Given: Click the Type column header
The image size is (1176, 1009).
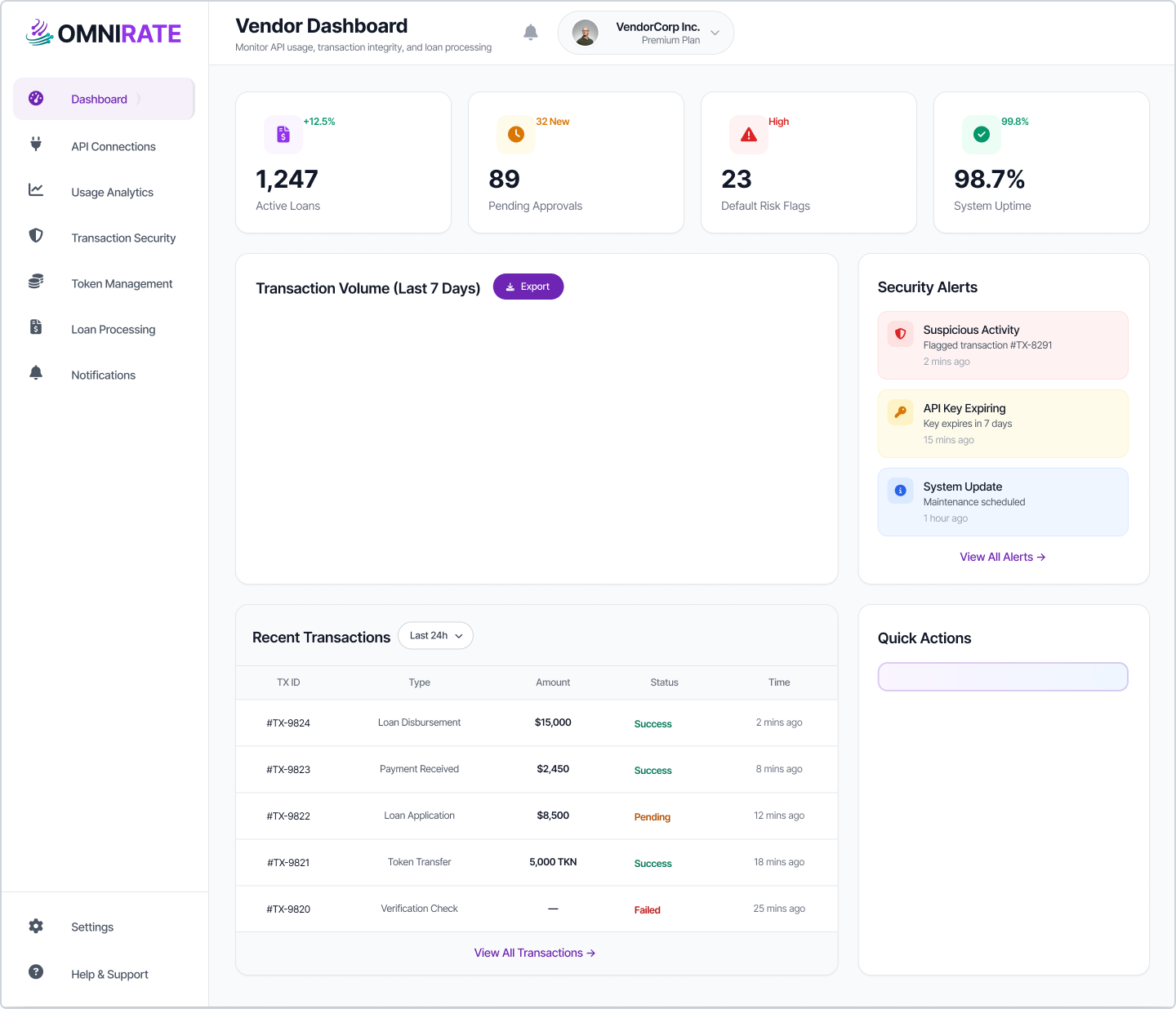Looking at the screenshot, I should click(419, 682).
